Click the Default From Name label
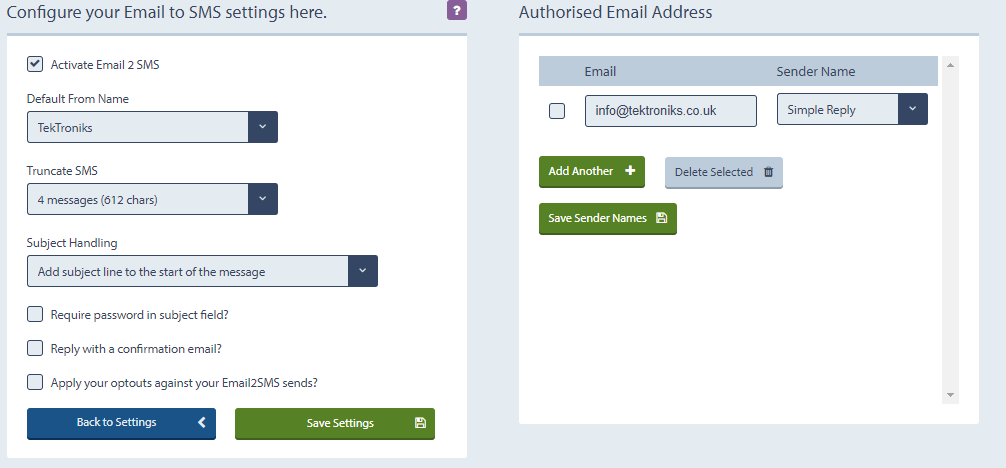The width and height of the screenshot is (1006, 468). coord(78,99)
